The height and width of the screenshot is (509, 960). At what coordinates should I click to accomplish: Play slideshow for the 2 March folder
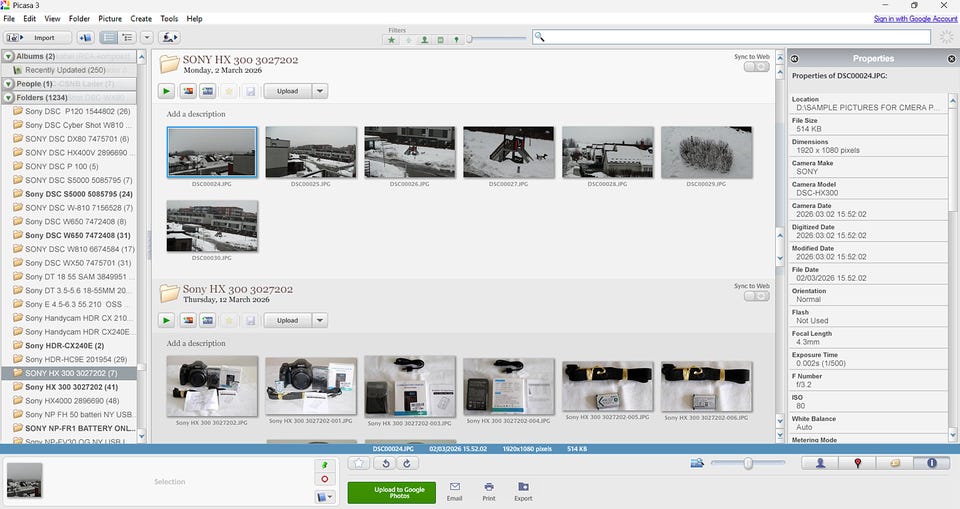coord(167,91)
